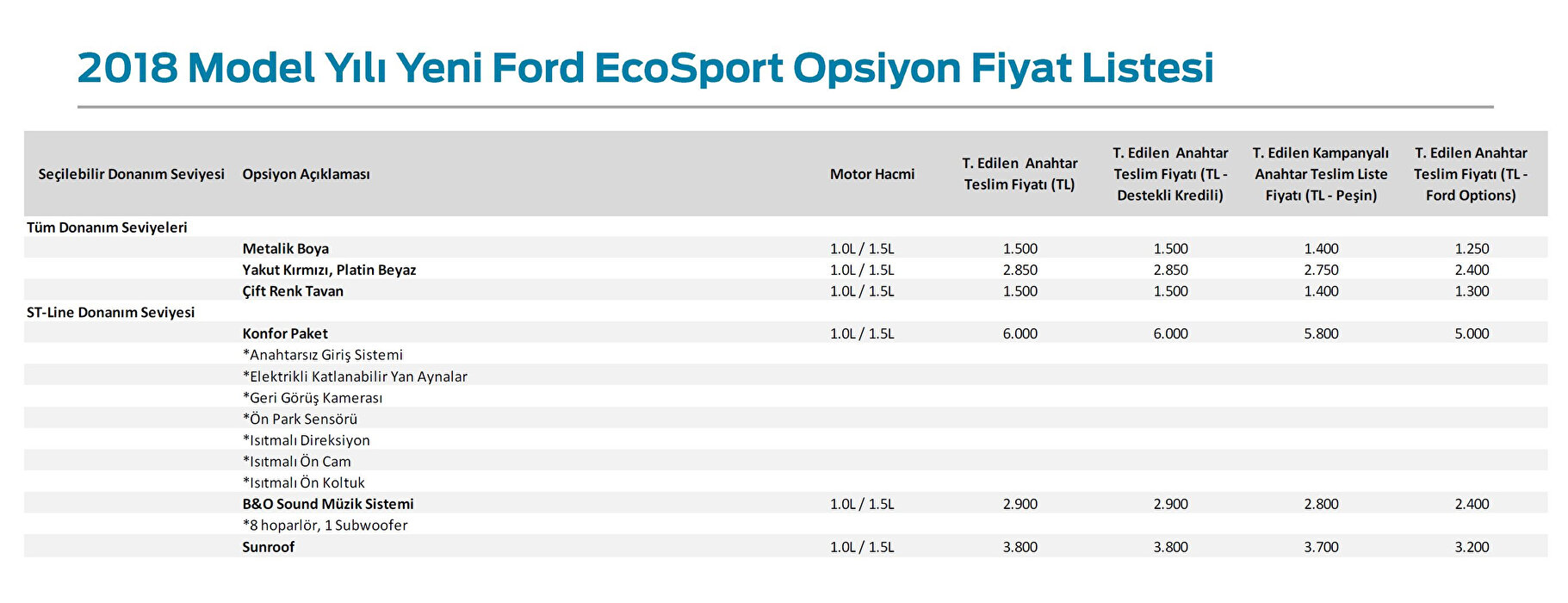Screen dimensions: 1568x603
Task: Select the Seçilebilir Donanım Seviyesi column header
Action: pyautogui.click(x=131, y=174)
